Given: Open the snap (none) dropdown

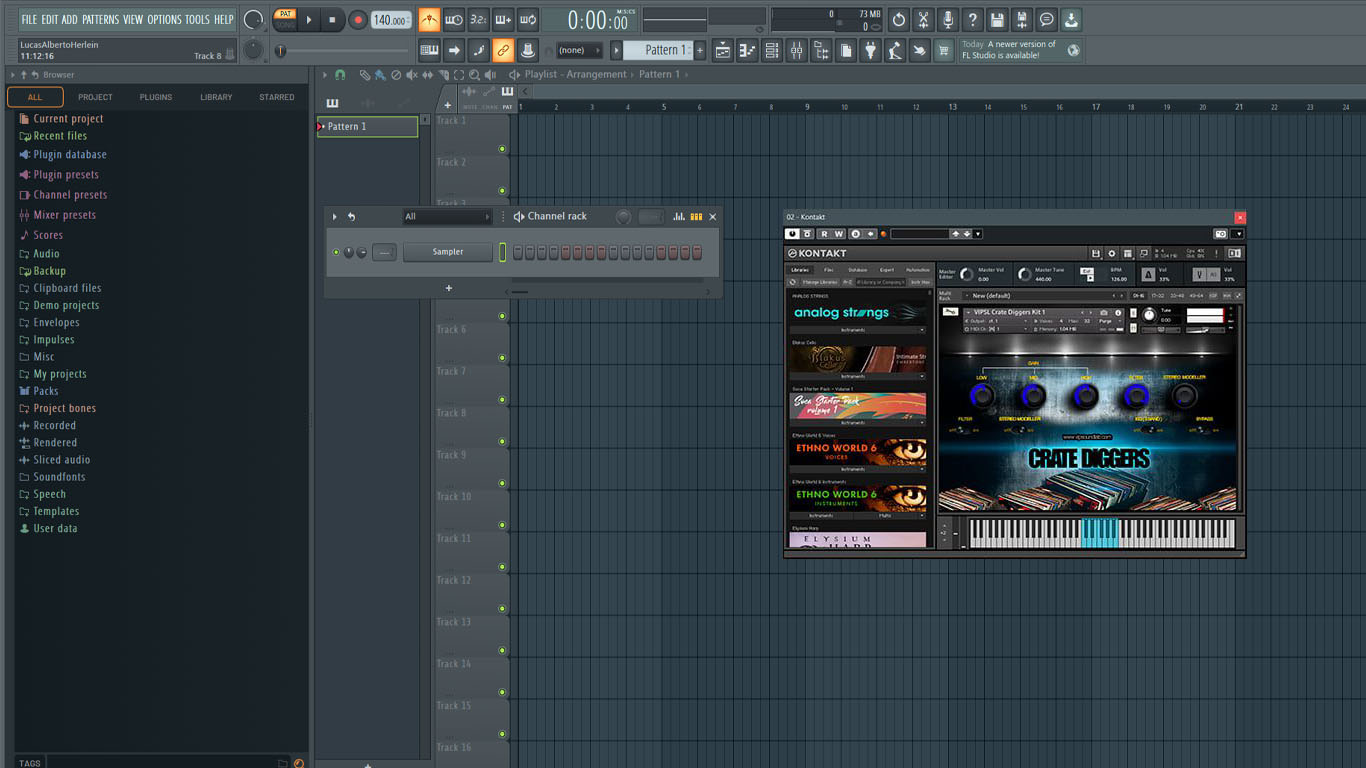Looking at the screenshot, I should point(579,50).
